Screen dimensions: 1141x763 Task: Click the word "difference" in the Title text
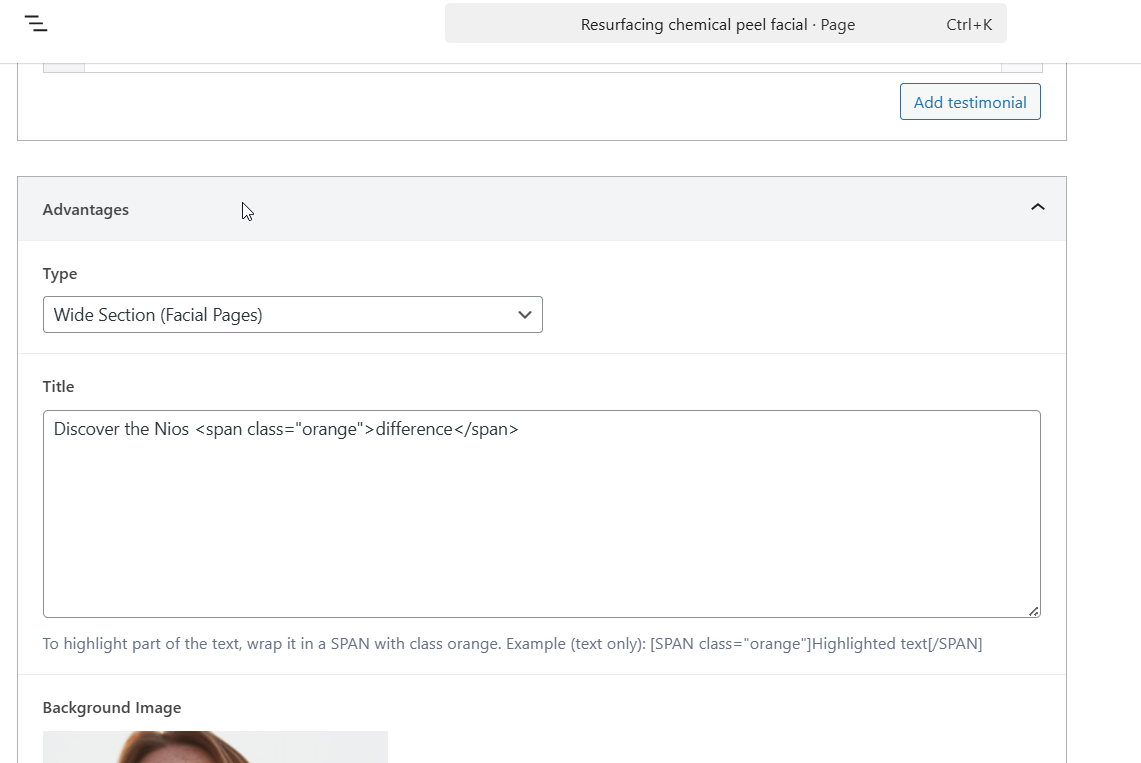pos(414,429)
